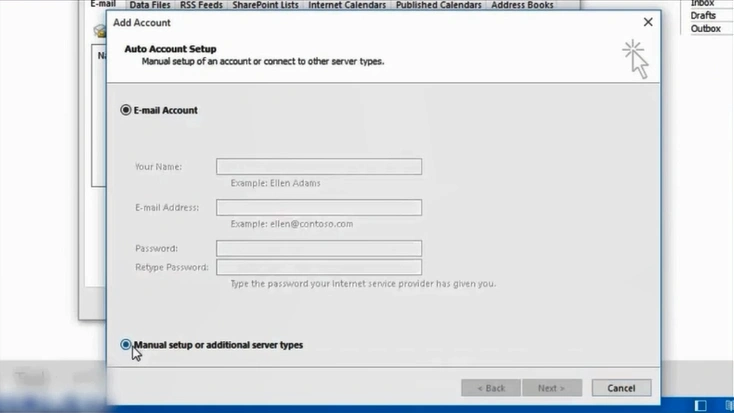Close the Add Account dialog

[648, 22]
